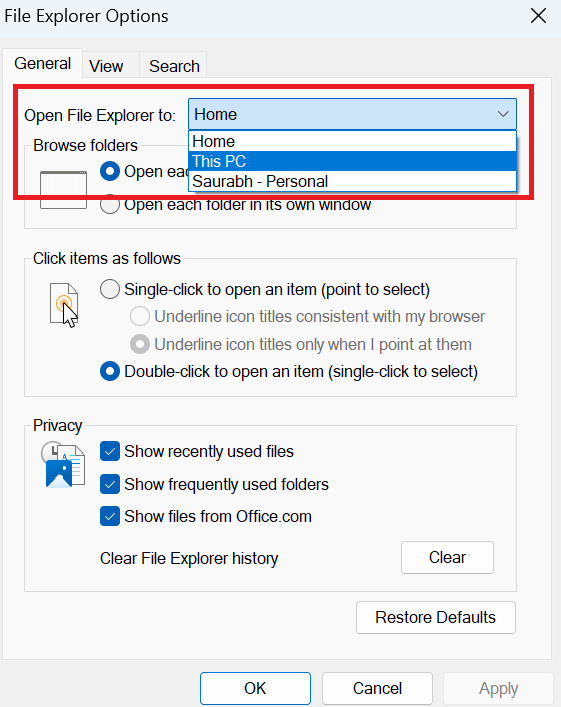Select Single-click to open an item
The width and height of the screenshot is (561, 707).
[x=110, y=289]
